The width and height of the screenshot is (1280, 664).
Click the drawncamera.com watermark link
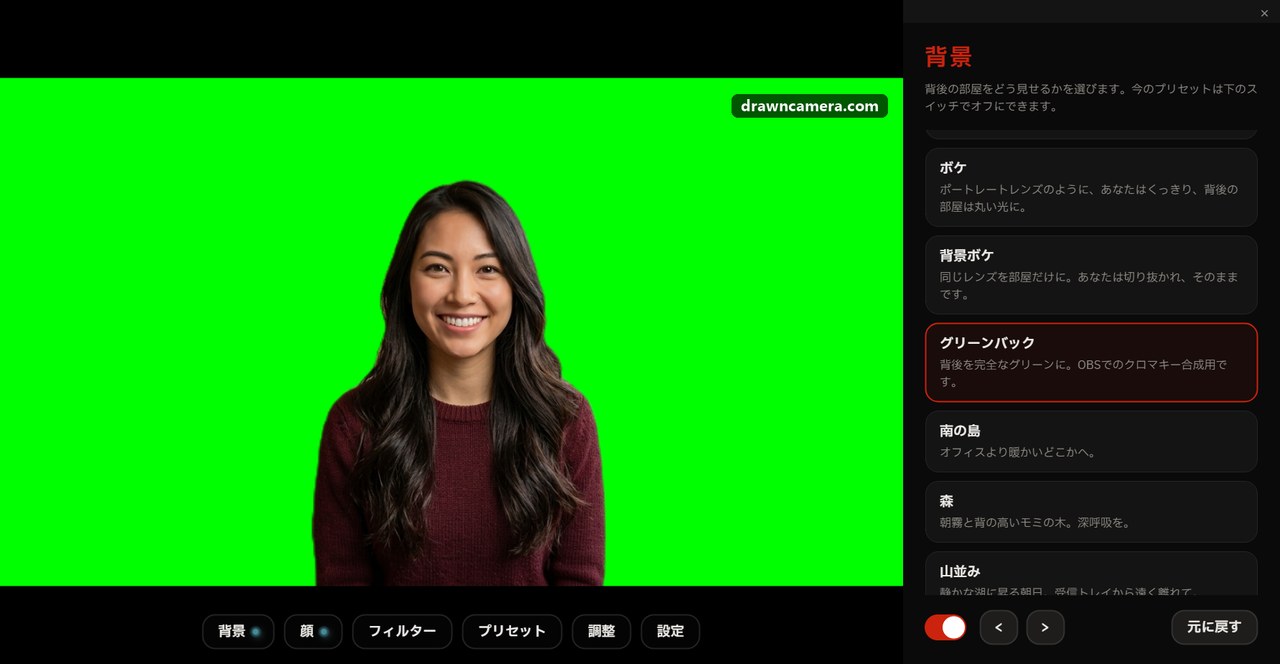[x=809, y=106]
